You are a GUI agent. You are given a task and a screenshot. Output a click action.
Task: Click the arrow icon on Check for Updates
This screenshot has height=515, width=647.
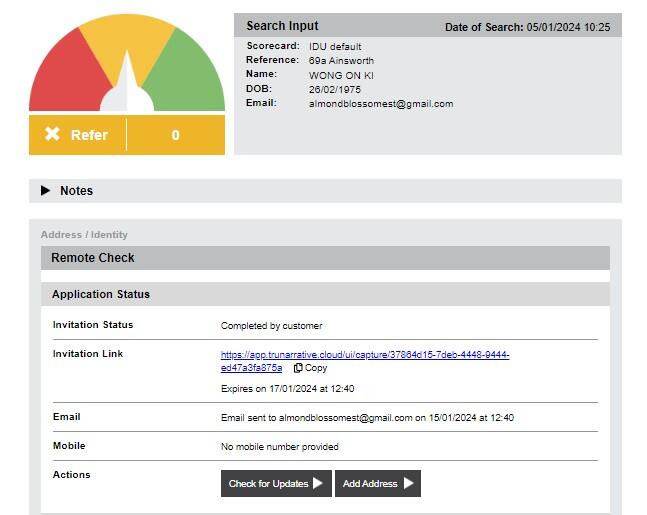318,484
